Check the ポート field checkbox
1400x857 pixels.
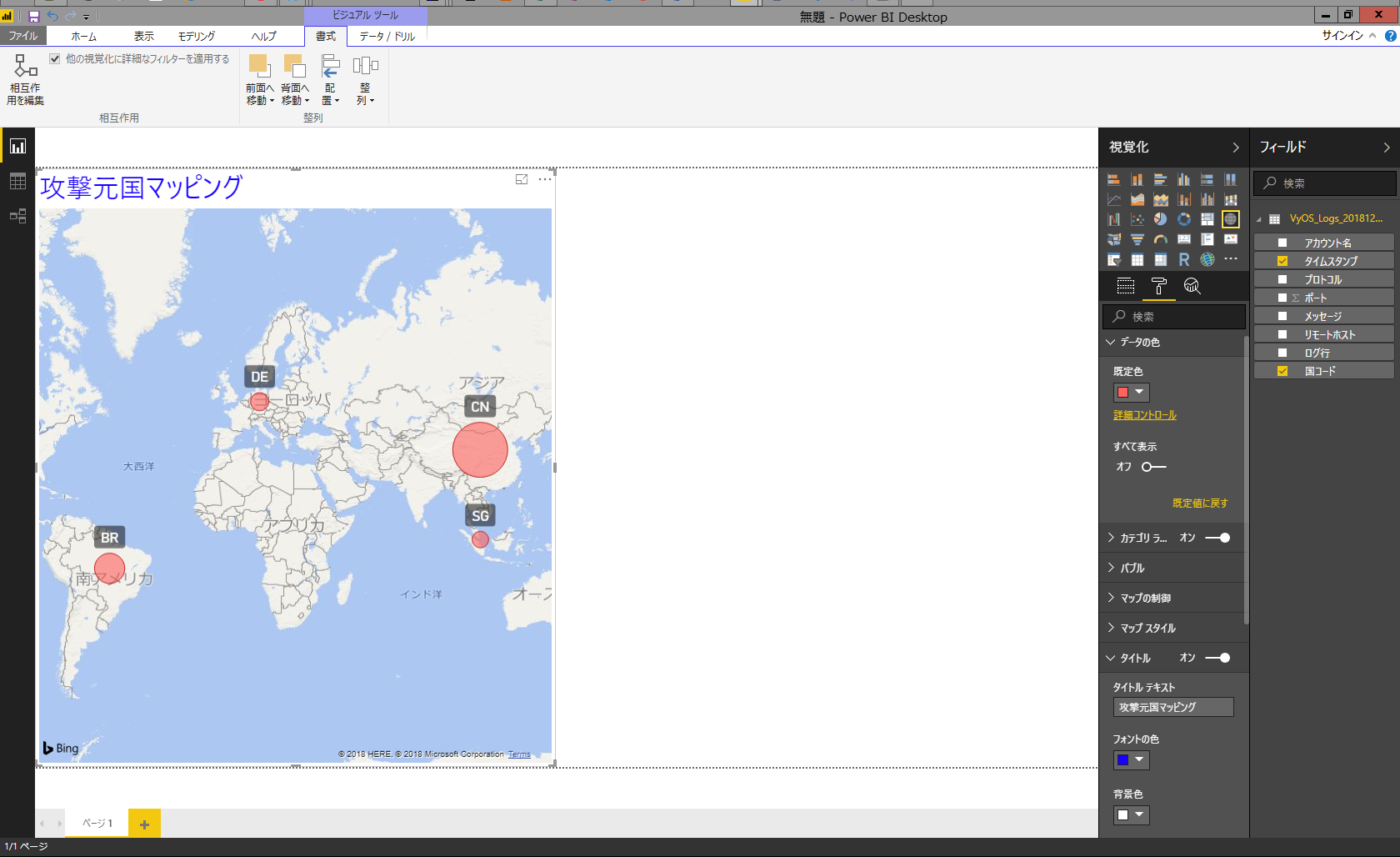[x=1282, y=298]
